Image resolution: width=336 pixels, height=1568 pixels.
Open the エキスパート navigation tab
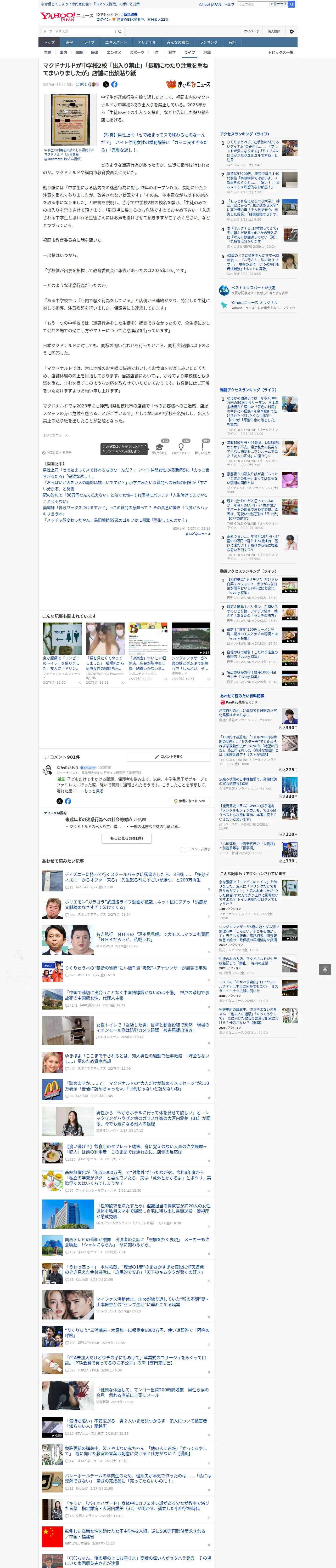coord(116,43)
